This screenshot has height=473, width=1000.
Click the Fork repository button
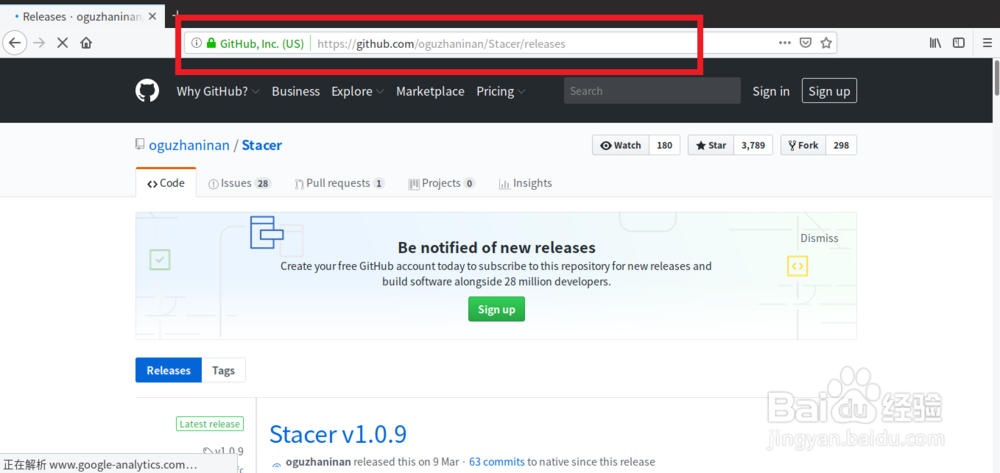tap(804, 145)
